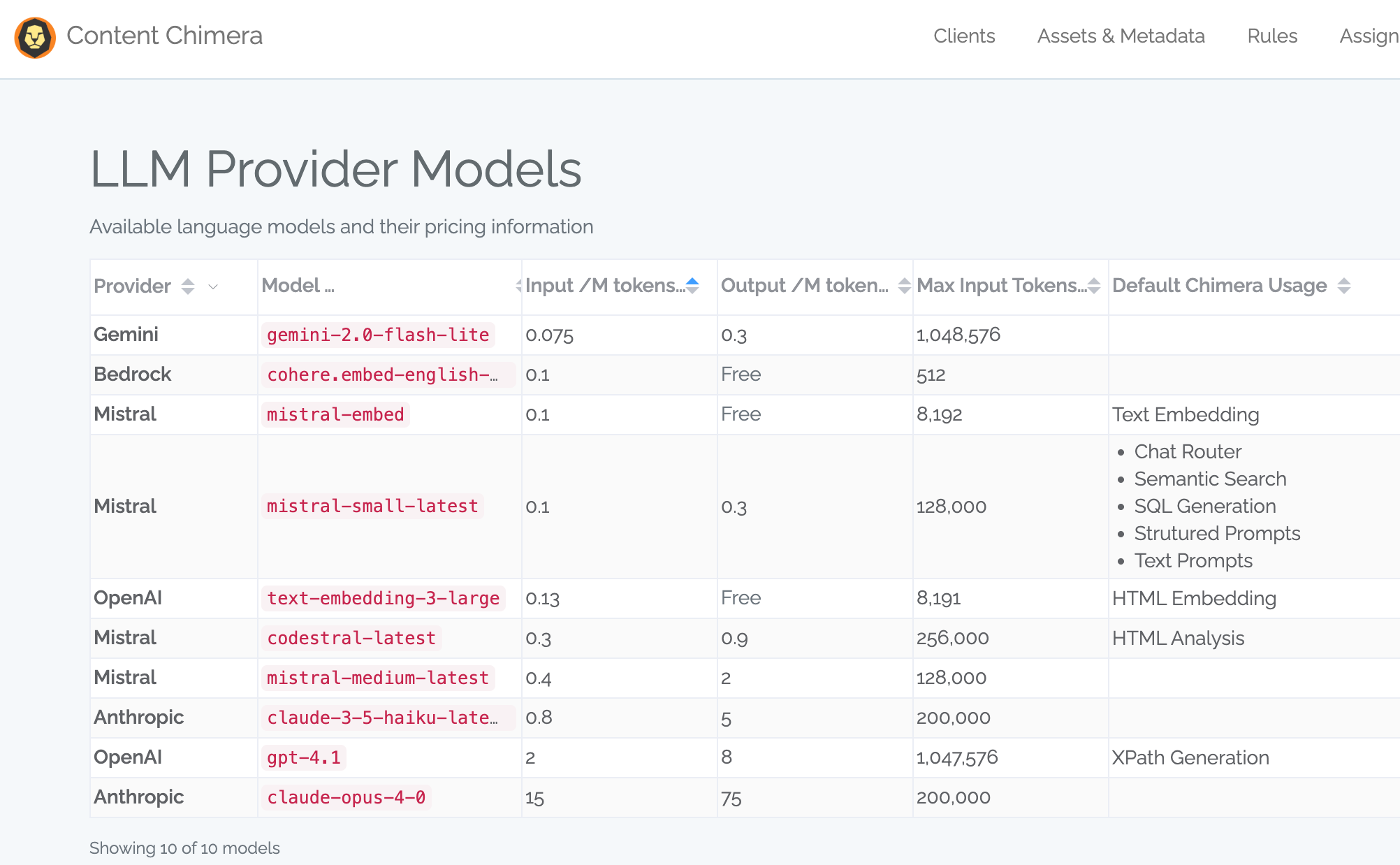1400x865 pixels.
Task: Open Assets & Metadata menu
Action: (x=1121, y=36)
